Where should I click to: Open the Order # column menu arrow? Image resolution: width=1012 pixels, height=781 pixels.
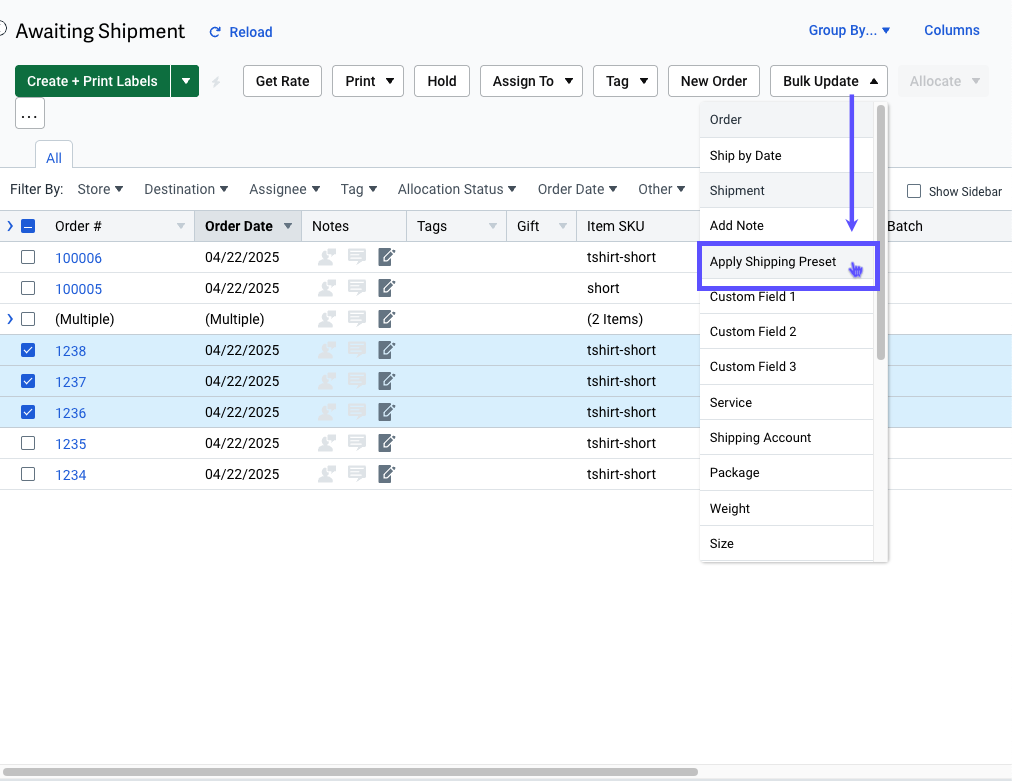pyautogui.click(x=181, y=226)
